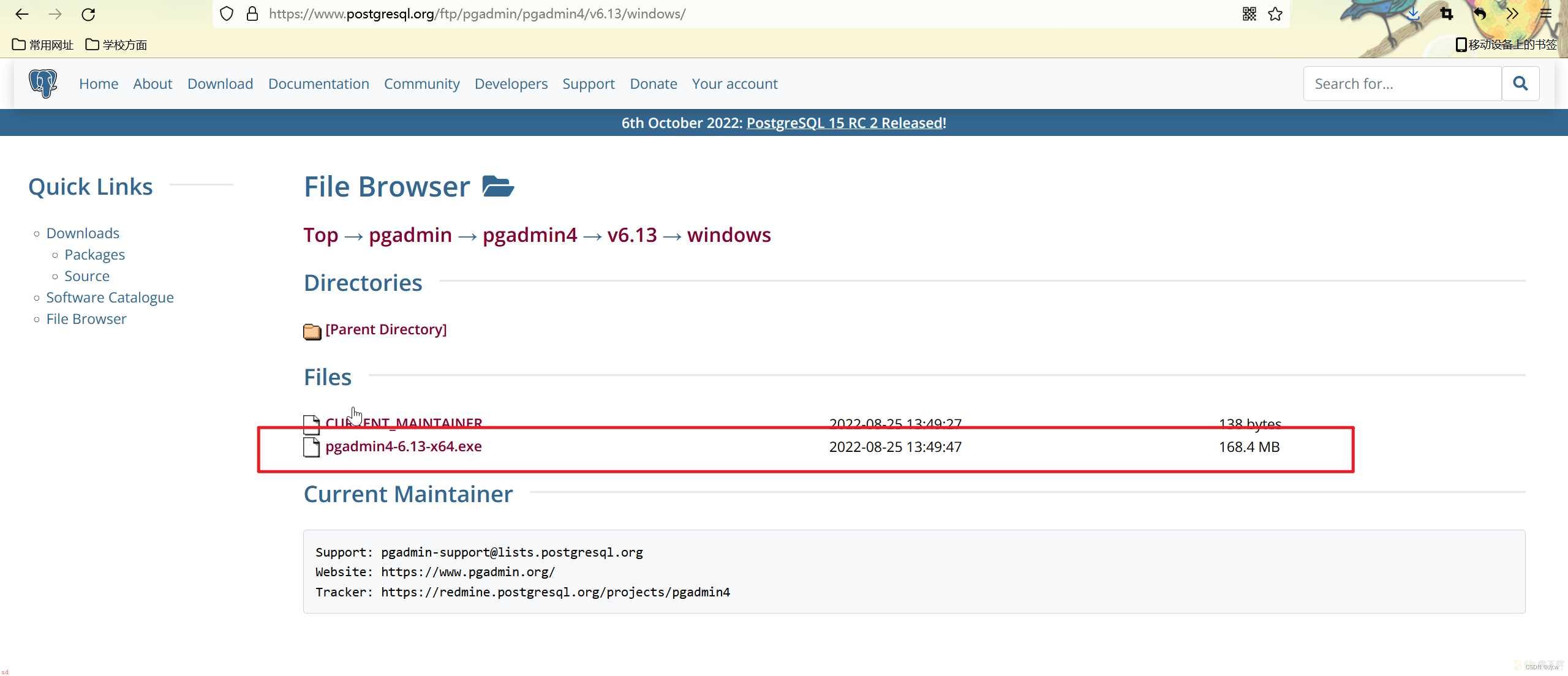Open the Support menu item
1568x676 pixels.
[x=589, y=84]
